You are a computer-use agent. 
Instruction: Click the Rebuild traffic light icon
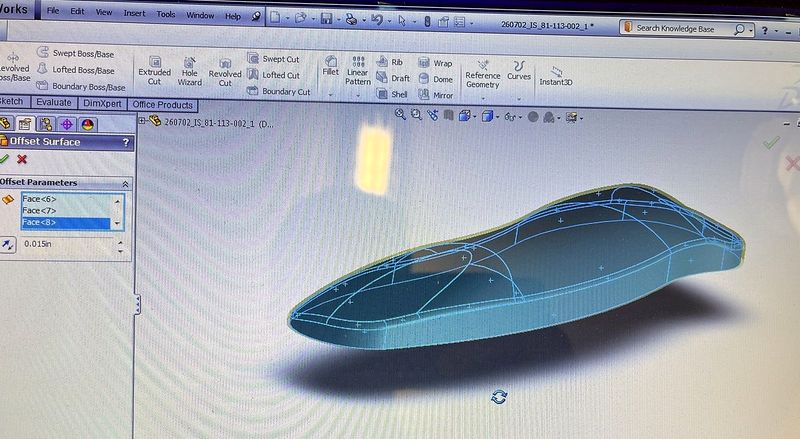(428, 21)
